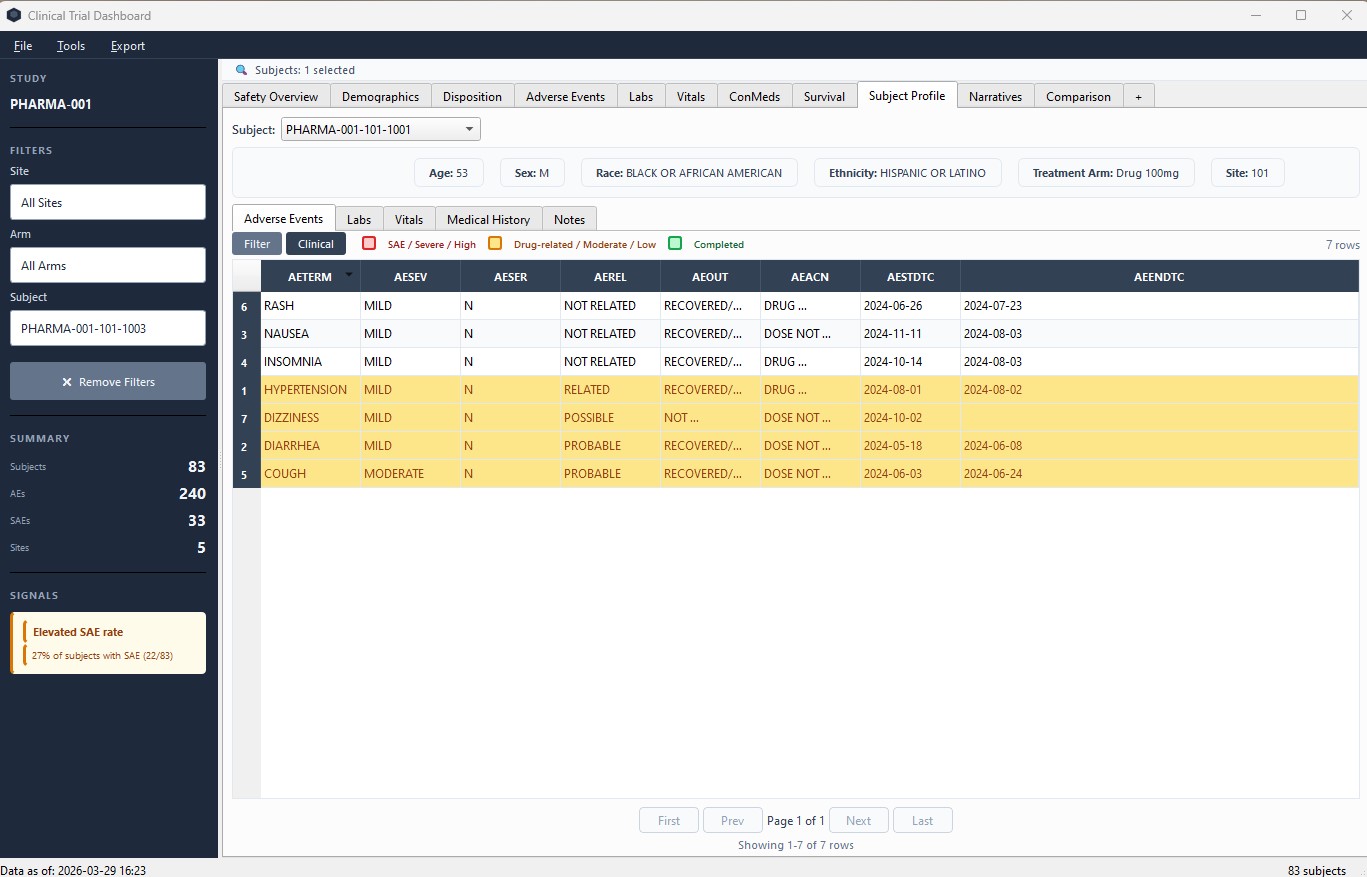Switch to the Narratives tab
This screenshot has width=1367, height=877.
pos(995,96)
